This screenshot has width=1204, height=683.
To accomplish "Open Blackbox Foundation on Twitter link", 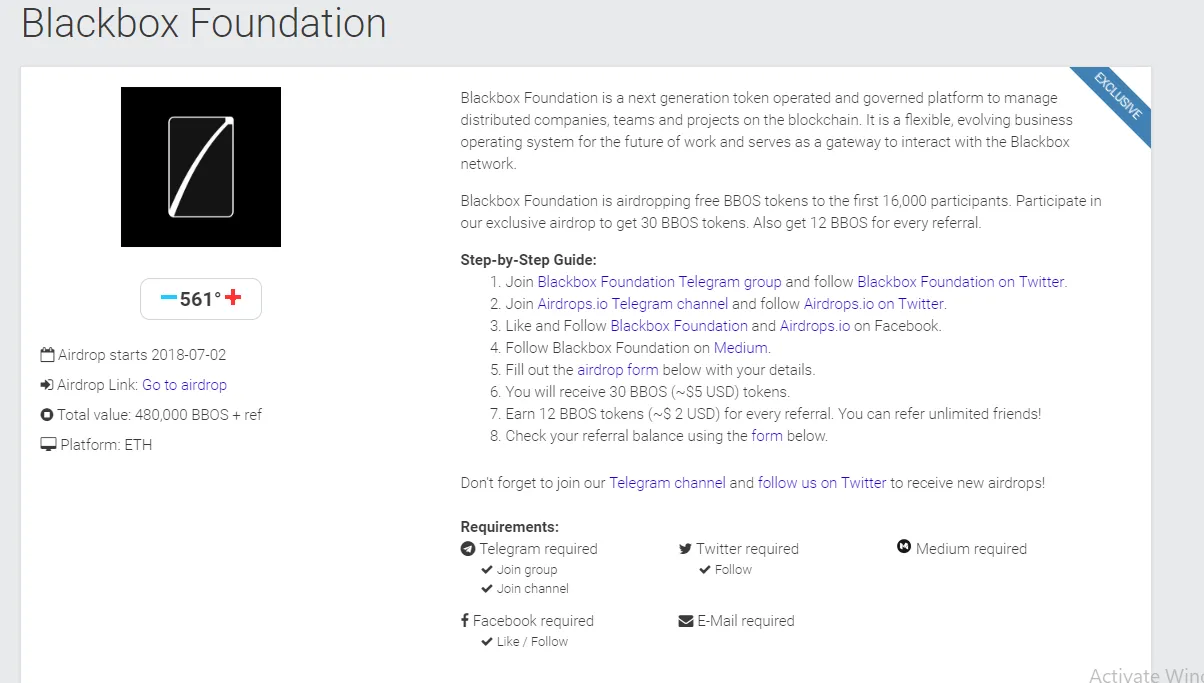I will click(x=961, y=282).
